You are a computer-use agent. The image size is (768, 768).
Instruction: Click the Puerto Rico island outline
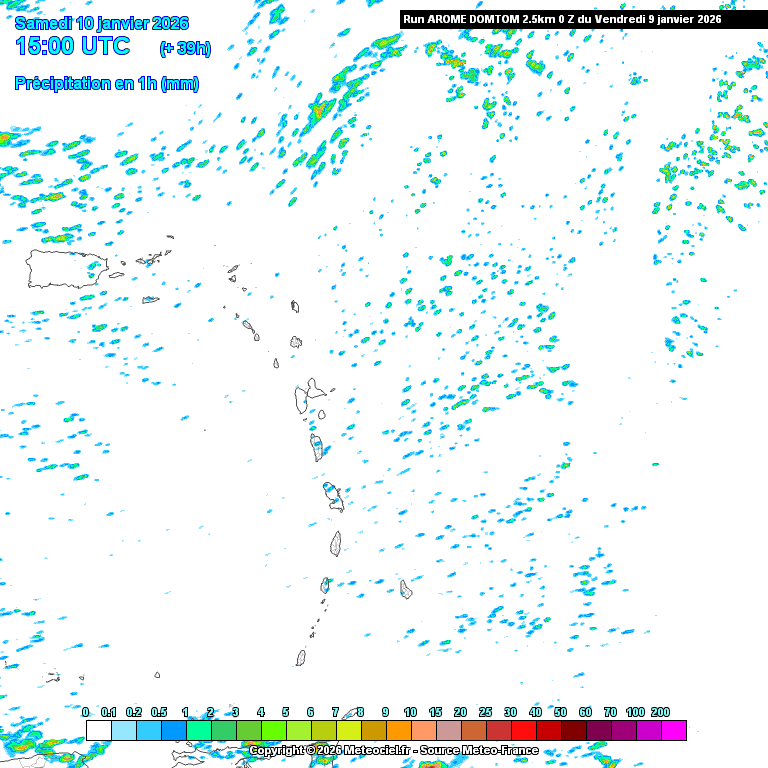pyautogui.click(x=66, y=268)
